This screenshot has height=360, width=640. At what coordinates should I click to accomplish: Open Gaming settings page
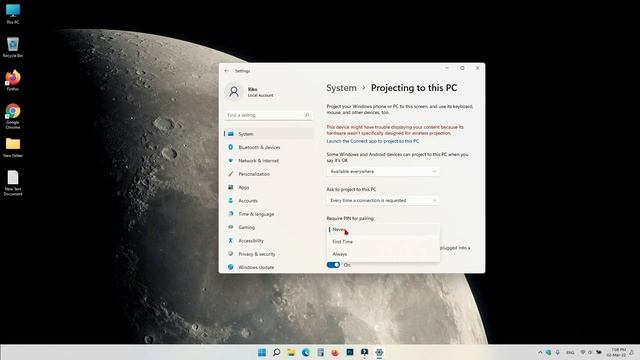click(268, 227)
